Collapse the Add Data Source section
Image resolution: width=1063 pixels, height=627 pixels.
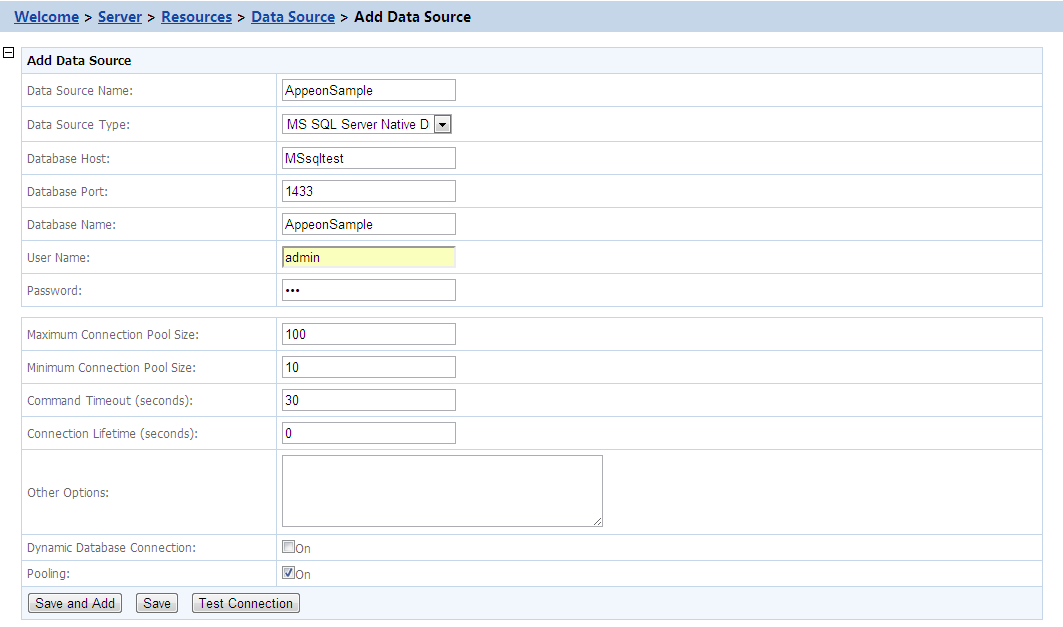pos(9,52)
